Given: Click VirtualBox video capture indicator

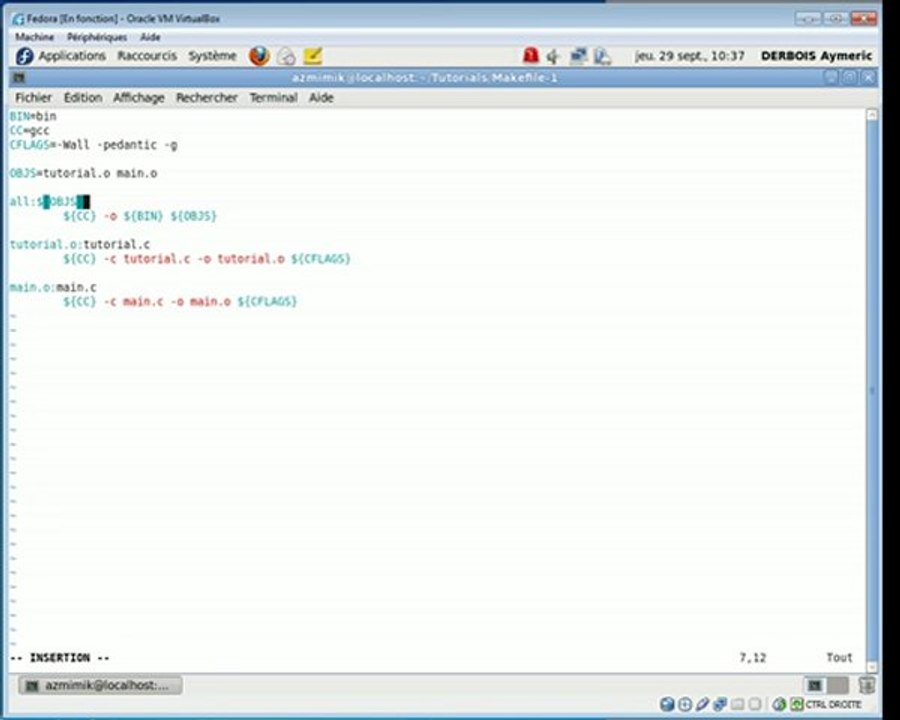Looking at the screenshot, I should pyautogui.click(x=755, y=704).
